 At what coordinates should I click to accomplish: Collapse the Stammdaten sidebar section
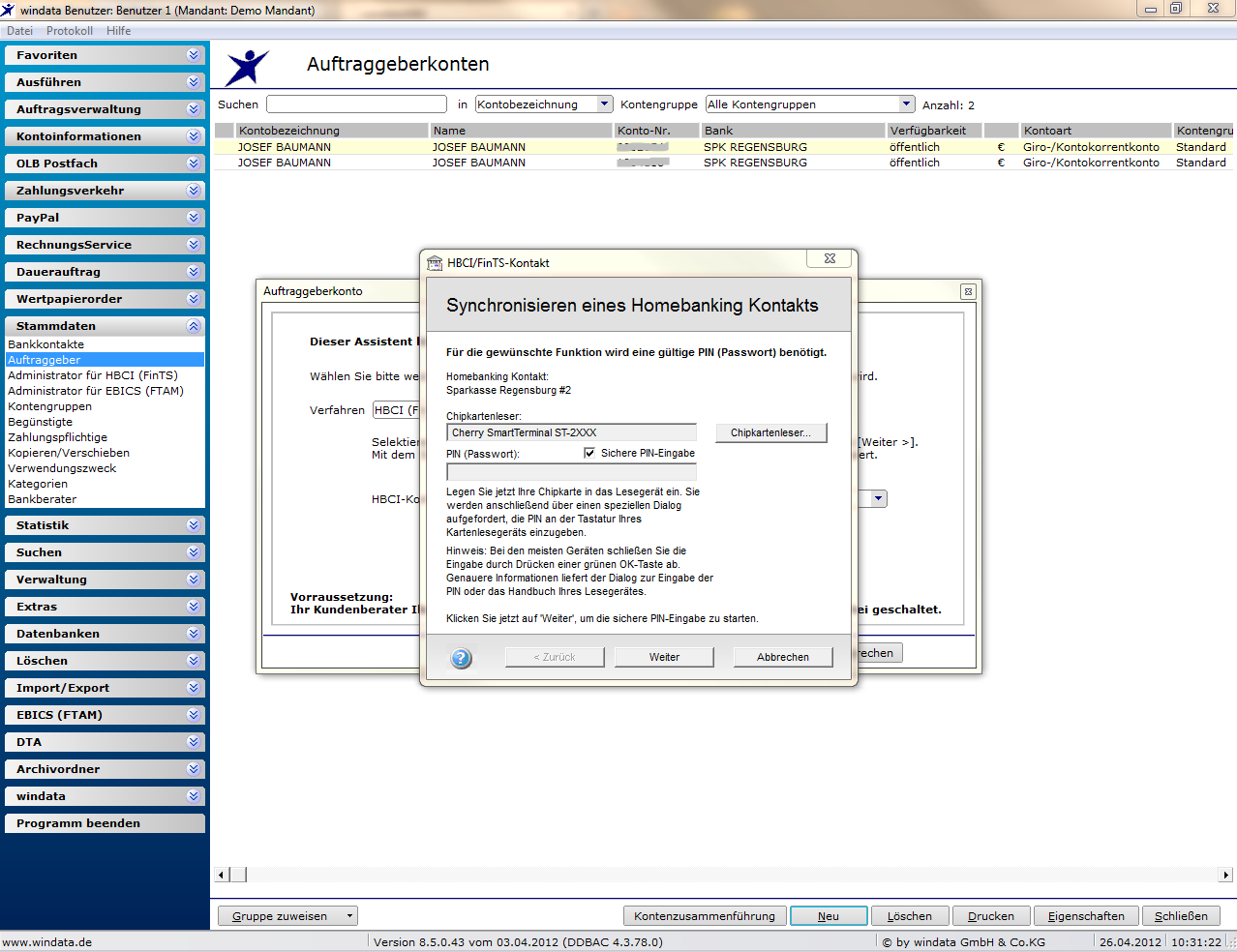tap(106, 326)
